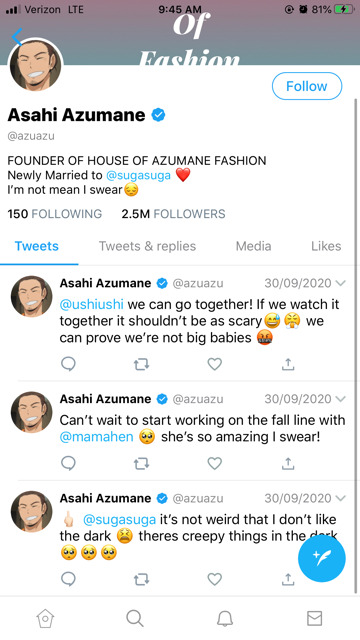Image resolution: width=360 pixels, height=640 pixels.
Task: Like the tweet about the dark
Action: 215,578
